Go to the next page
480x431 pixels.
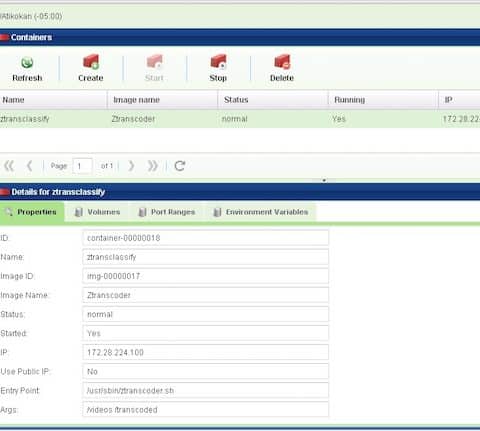pyautogui.click(x=131, y=166)
